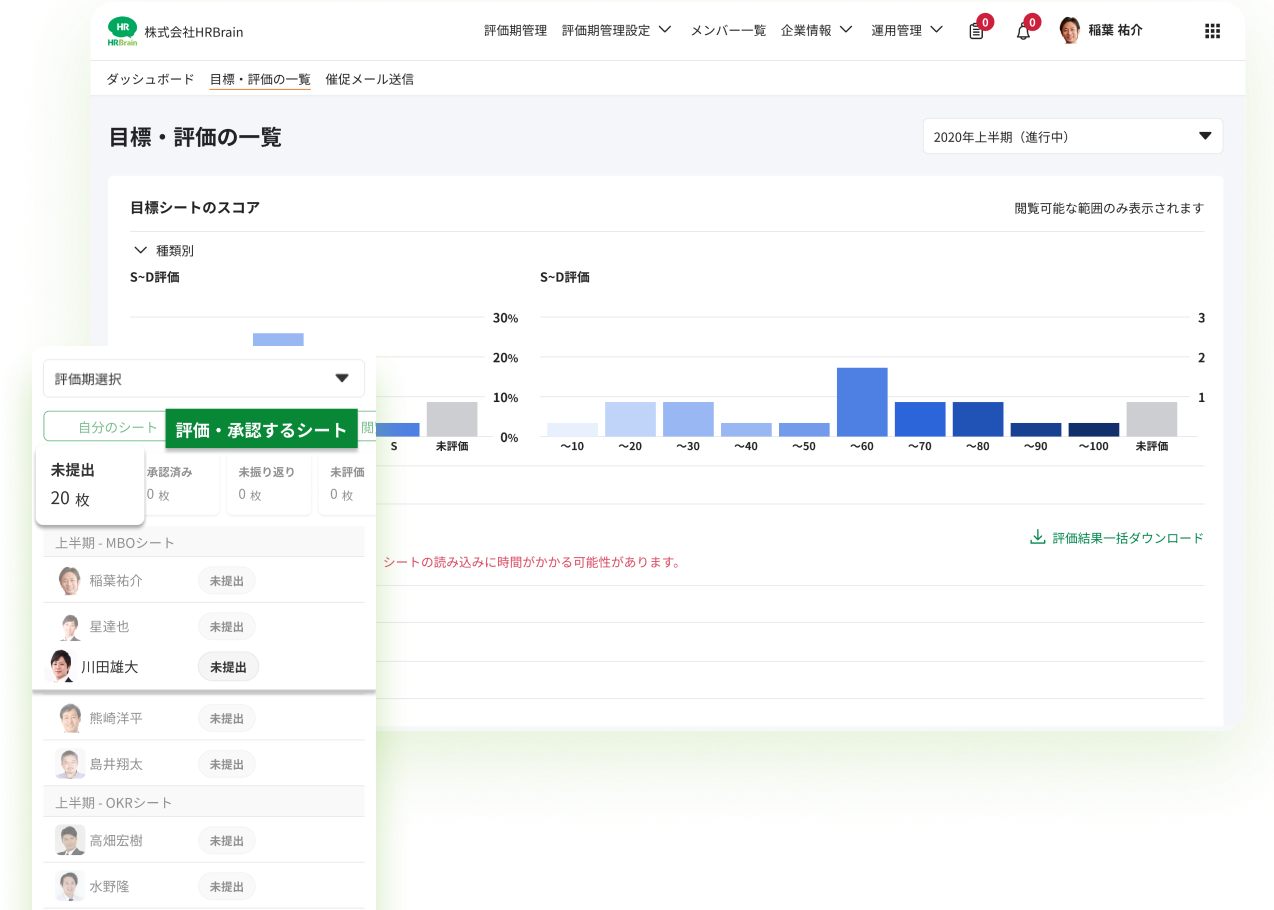Image resolution: width=1274 pixels, height=910 pixels.
Task: Collapse the 種類別 chart section
Action: click(140, 249)
